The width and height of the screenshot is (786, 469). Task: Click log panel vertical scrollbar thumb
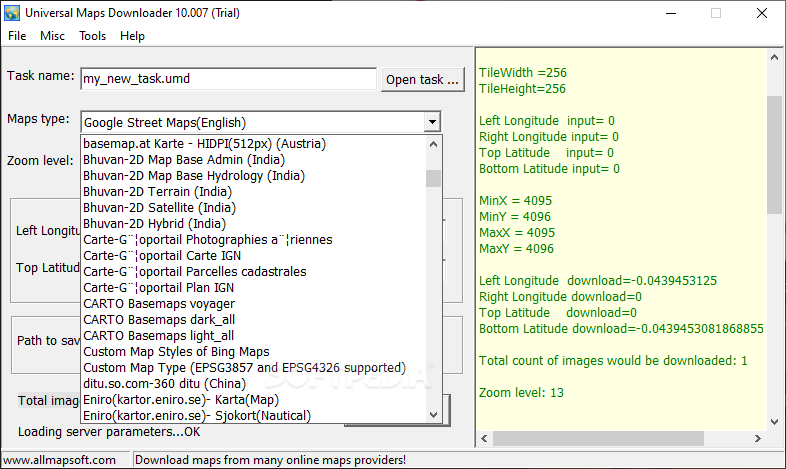point(774,155)
